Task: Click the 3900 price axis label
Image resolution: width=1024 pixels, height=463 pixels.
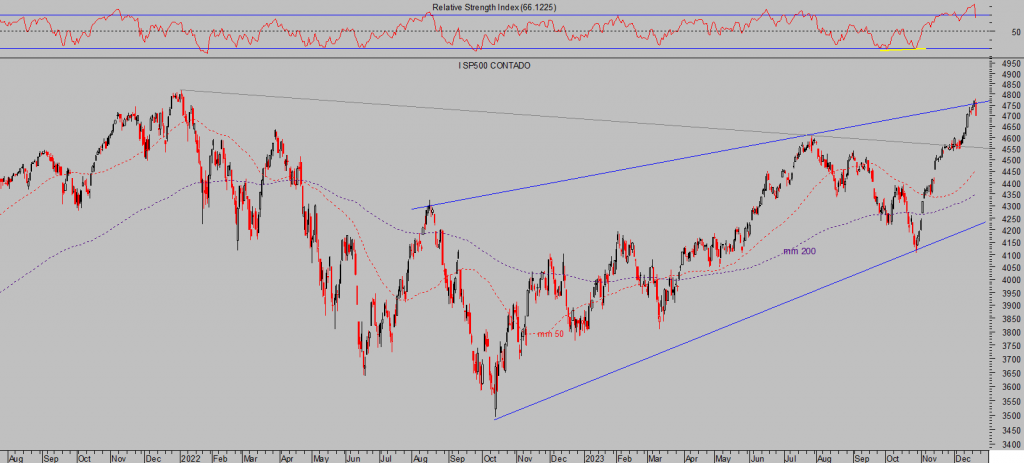Action: point(1011,306)
